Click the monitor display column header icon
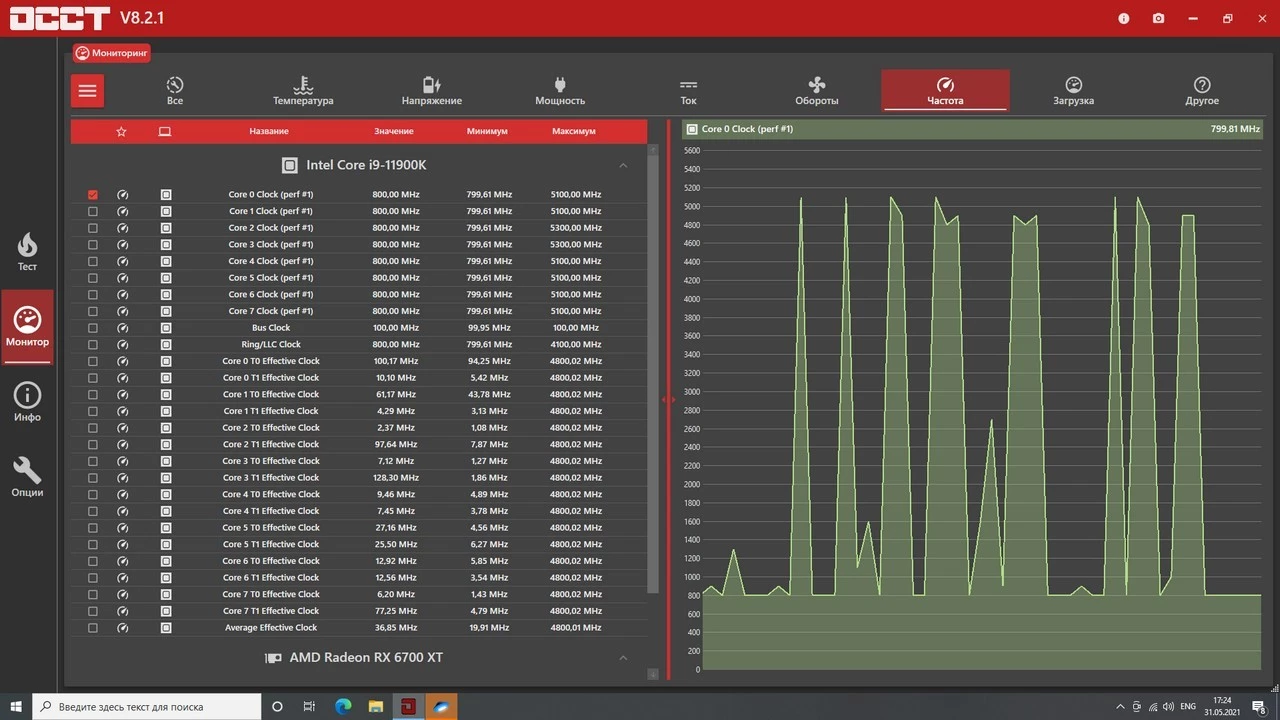Image resolution: width=1280 pixels, height=720 pixels. (165, 131)
